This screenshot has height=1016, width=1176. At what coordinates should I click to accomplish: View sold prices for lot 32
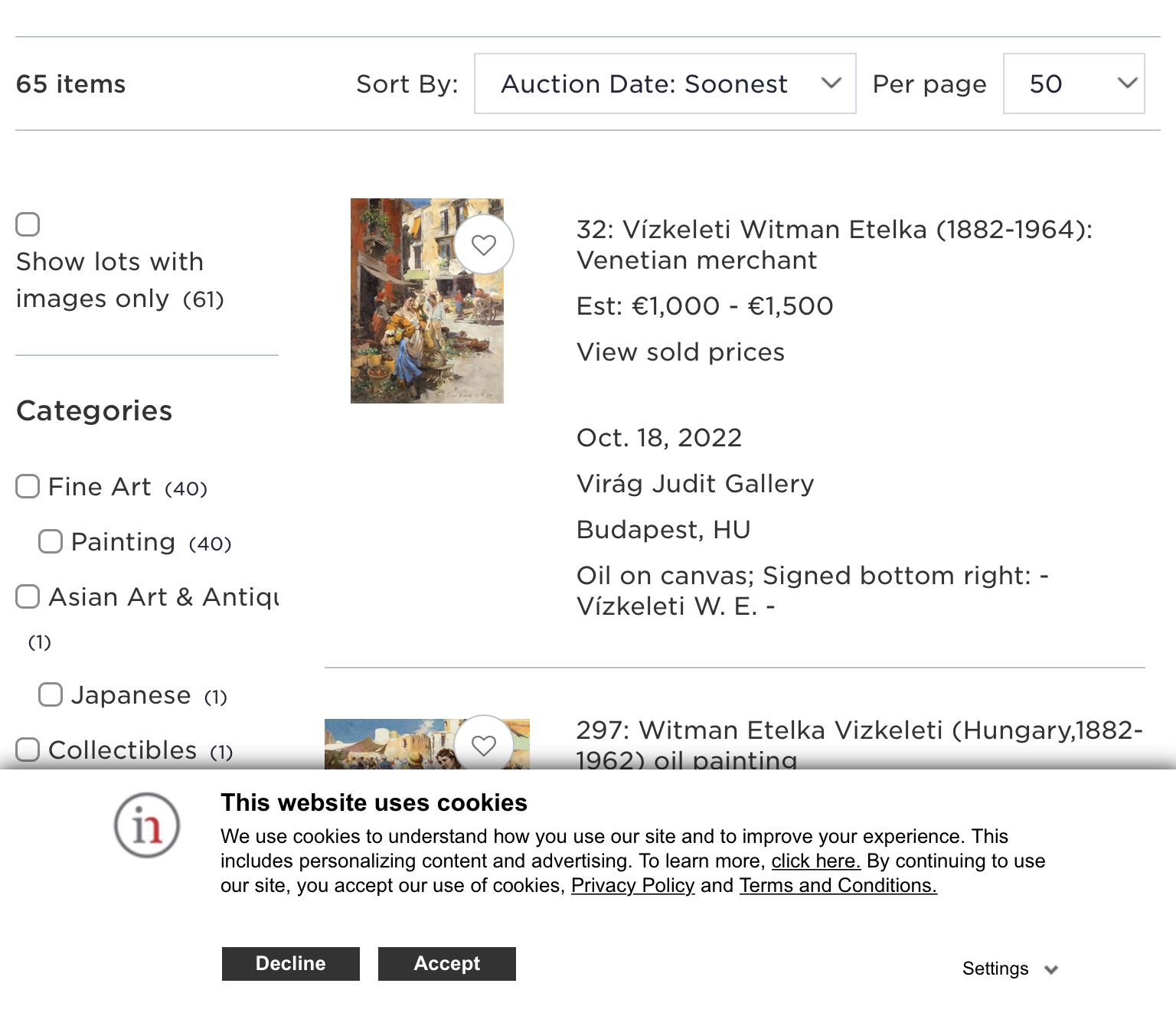[681, 352]
